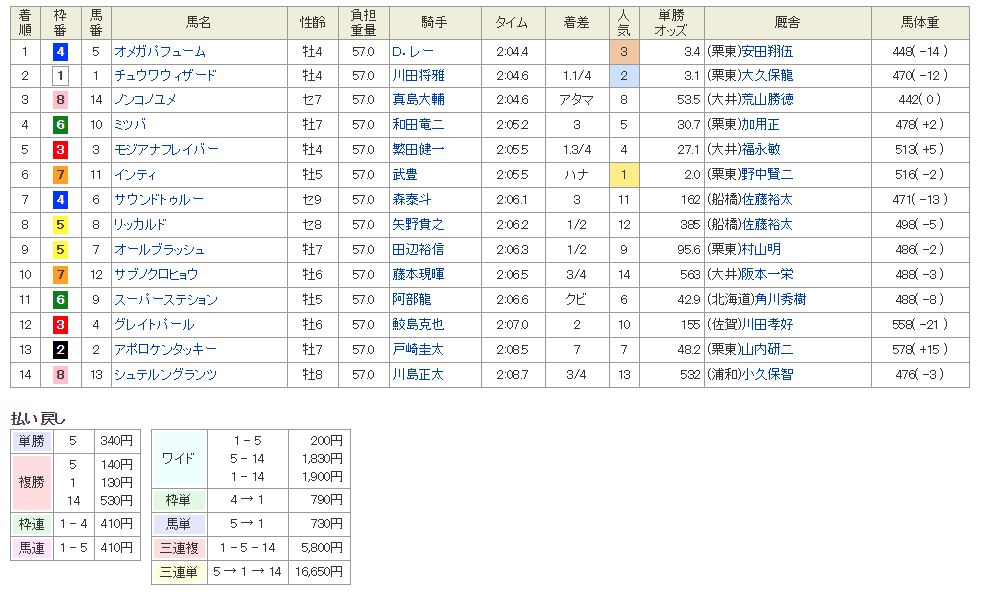Click the 三連複 payout label
Screen dimensions: 989x593
click(x=179, y=548)
